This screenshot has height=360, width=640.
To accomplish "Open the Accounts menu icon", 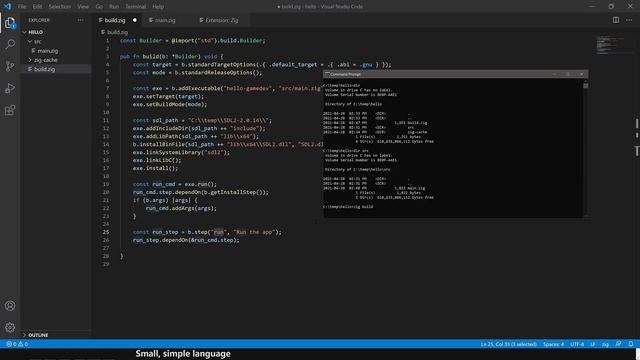I will tap(10, 306).
